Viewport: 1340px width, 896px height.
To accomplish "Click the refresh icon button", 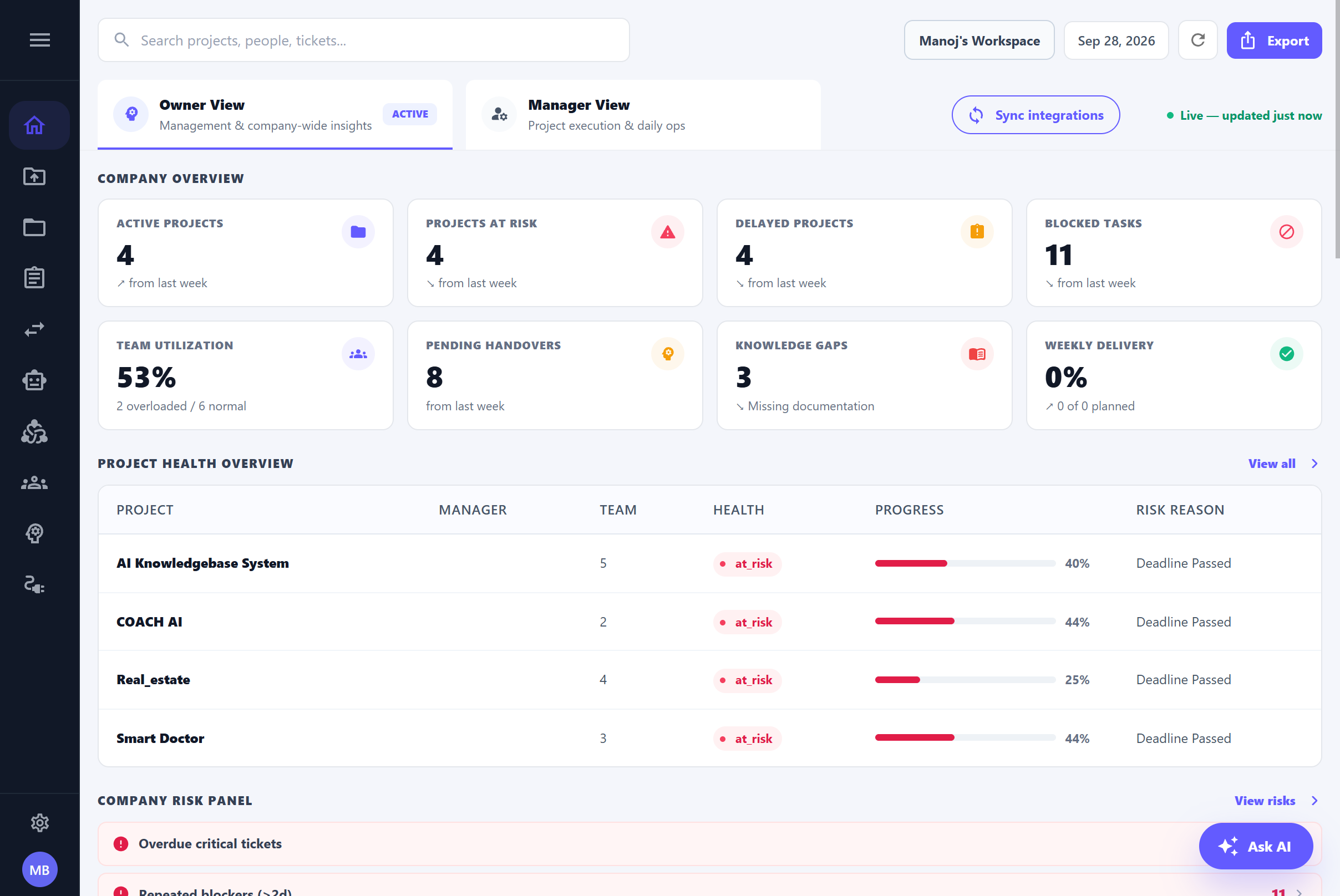I will (1197, 40).
